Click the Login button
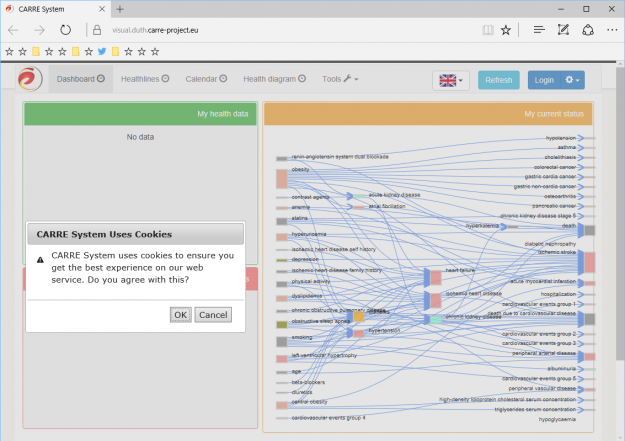Viewport: 625px width, 441px height. click(x=543, y=80)
